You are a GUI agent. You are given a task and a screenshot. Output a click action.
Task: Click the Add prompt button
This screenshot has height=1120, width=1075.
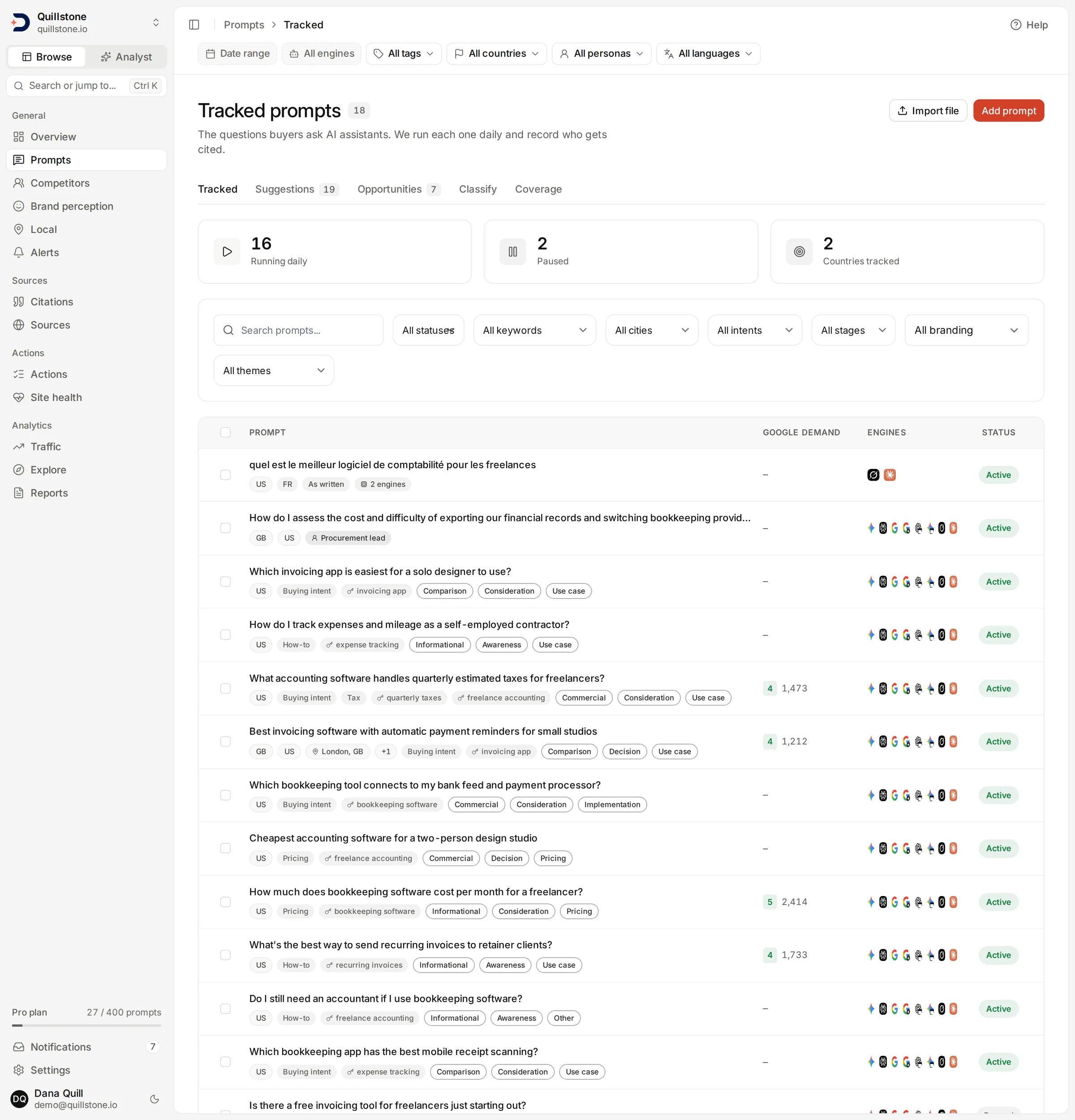(1008, 111)
